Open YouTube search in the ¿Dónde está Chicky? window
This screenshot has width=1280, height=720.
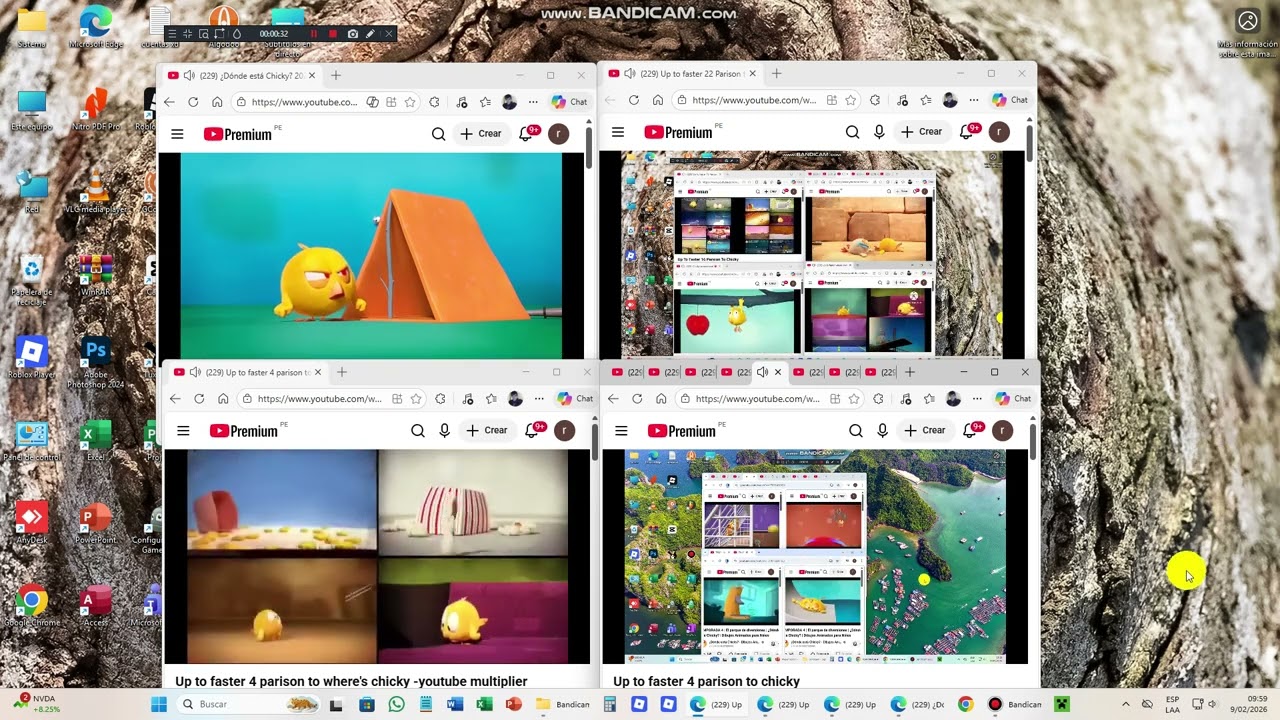[438, 133]
